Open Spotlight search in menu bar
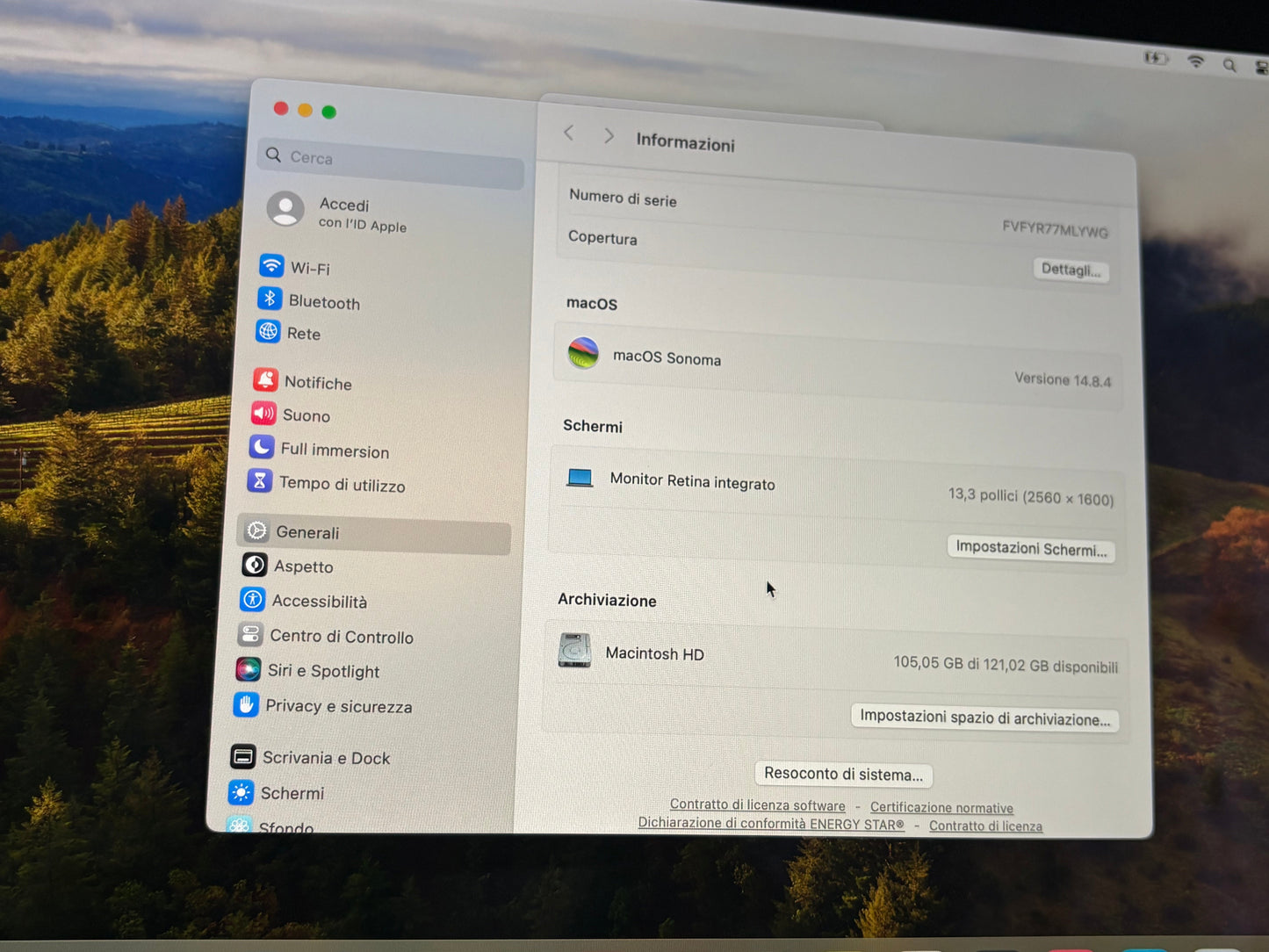This screenshot has width=1269, height=952. [1229, 65]
